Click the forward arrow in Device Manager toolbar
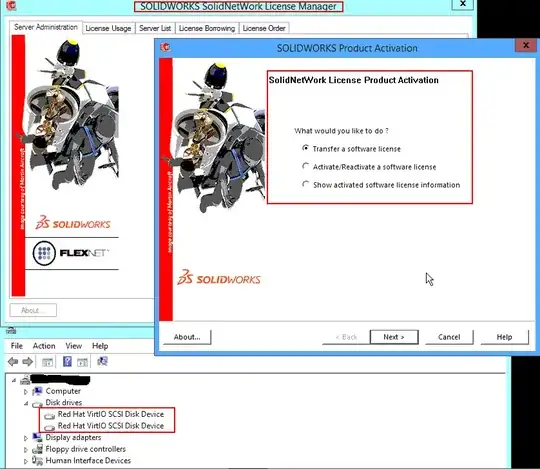 pos(28,362)
